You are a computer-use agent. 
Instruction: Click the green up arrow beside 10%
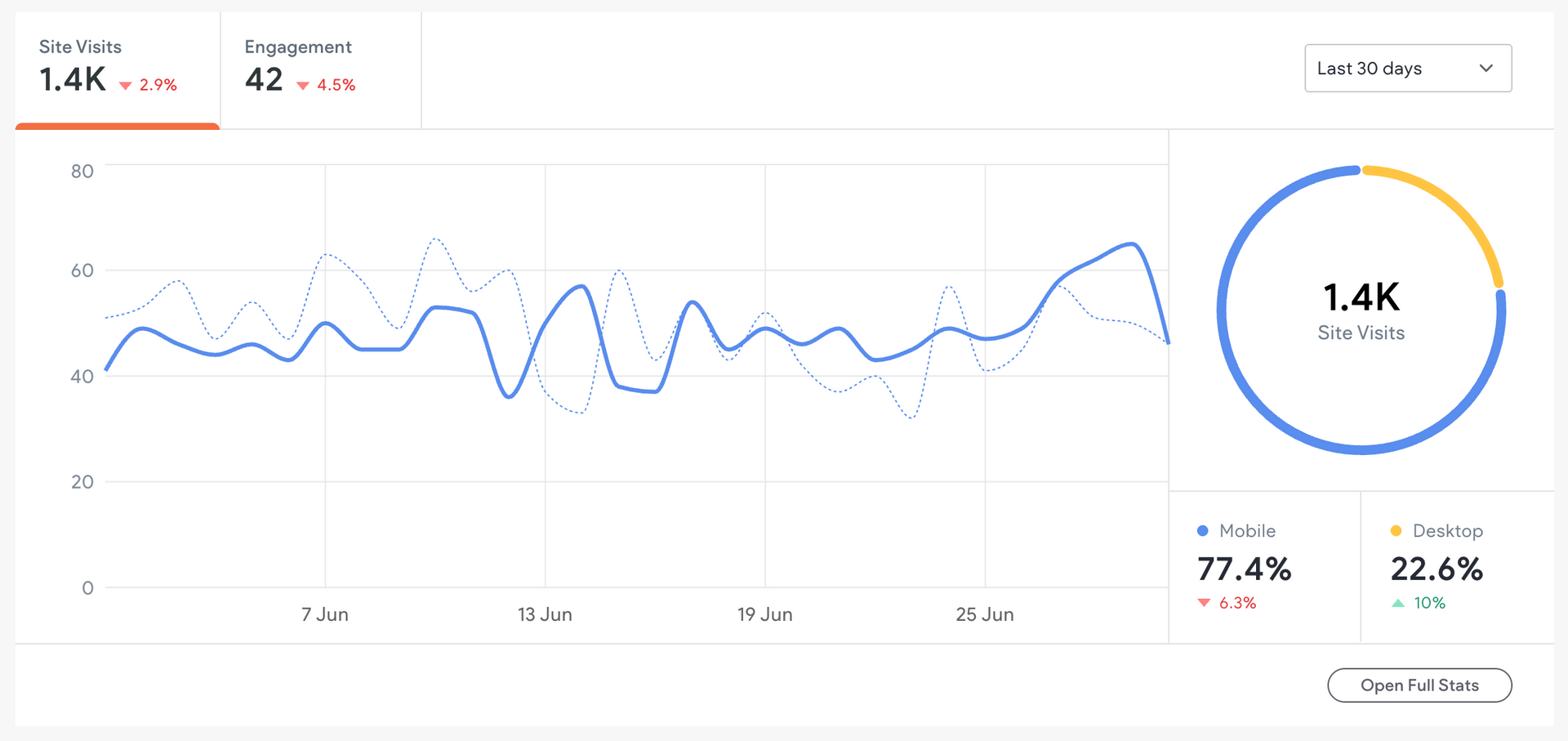pos(1398,603)
